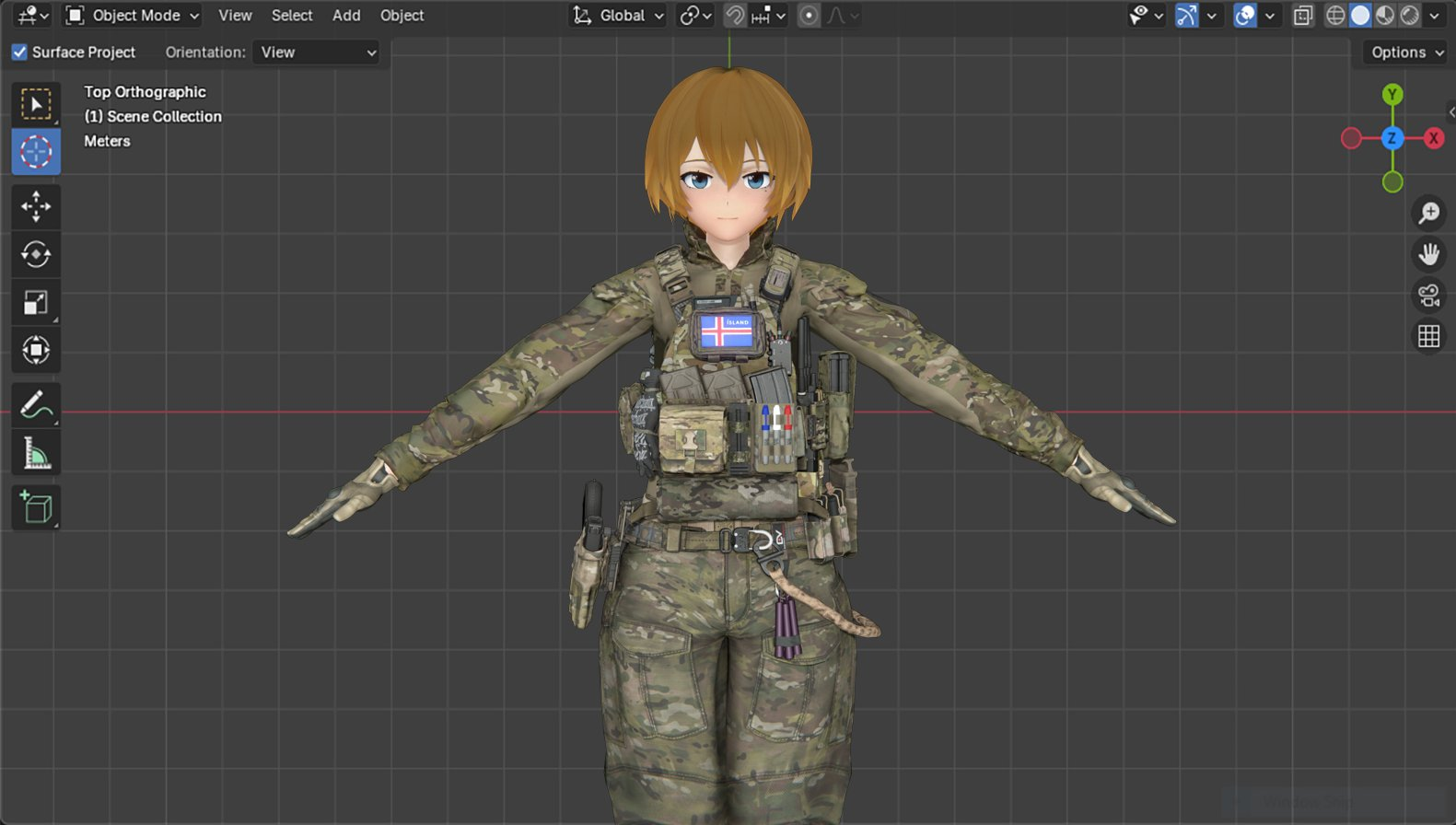Viewport: 1456px width, 825px height.
Task: Open the Object Mode dropdown
Action: click(x=134, y=16)
